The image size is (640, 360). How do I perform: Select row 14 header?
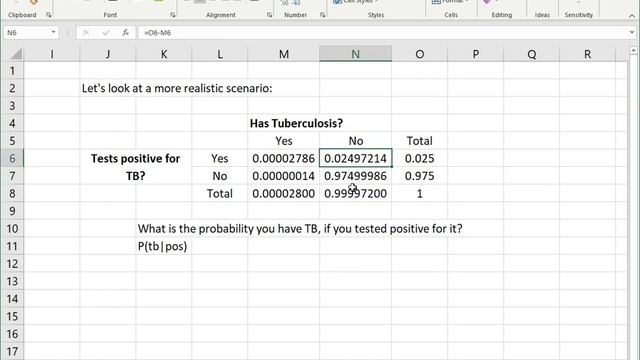(x=12, y=299)
